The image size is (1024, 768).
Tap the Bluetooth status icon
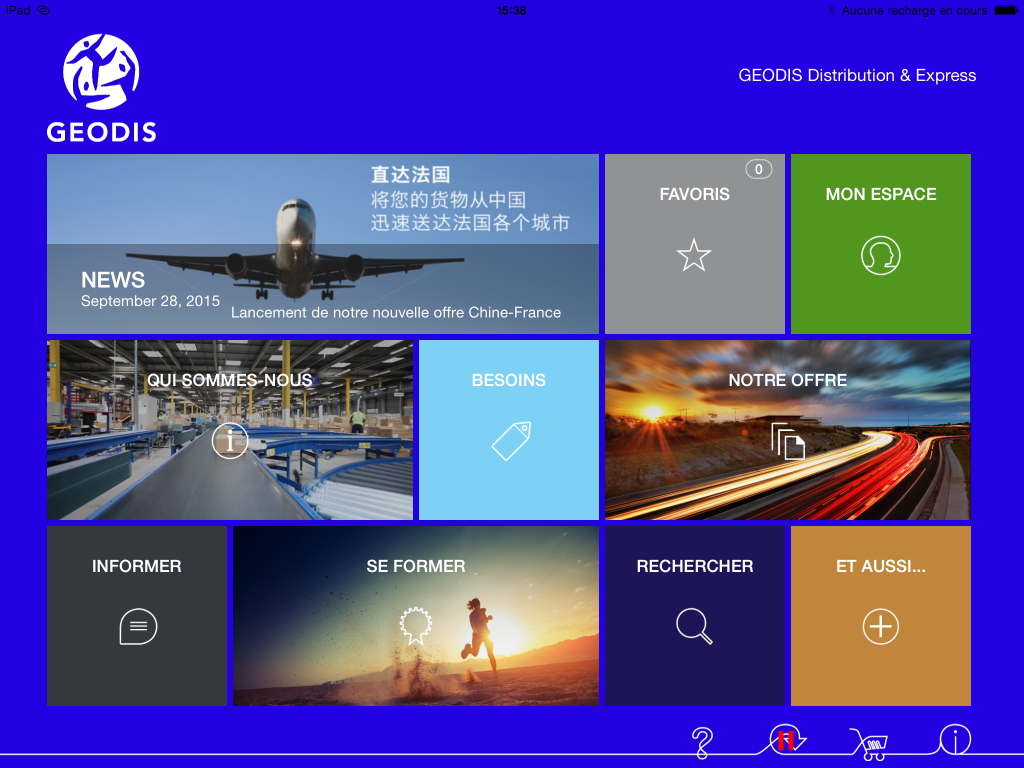pyautogui.click(x=831, y=10)
